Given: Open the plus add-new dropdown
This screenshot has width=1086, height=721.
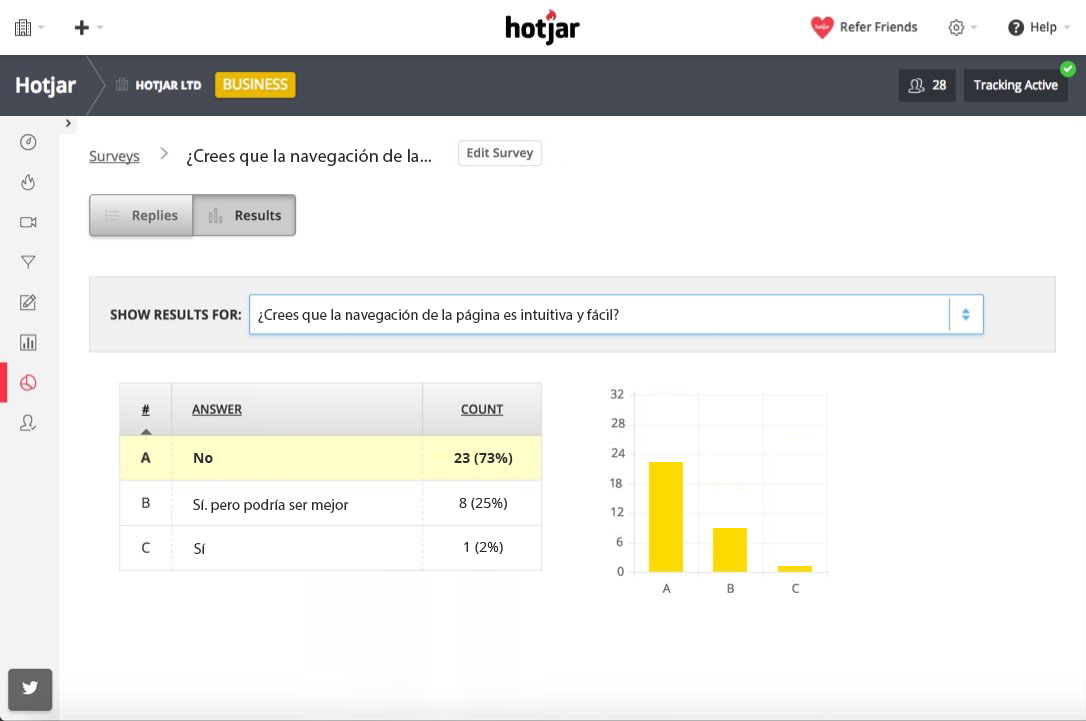Looking at the screenshot, I should tap(88, 28).
